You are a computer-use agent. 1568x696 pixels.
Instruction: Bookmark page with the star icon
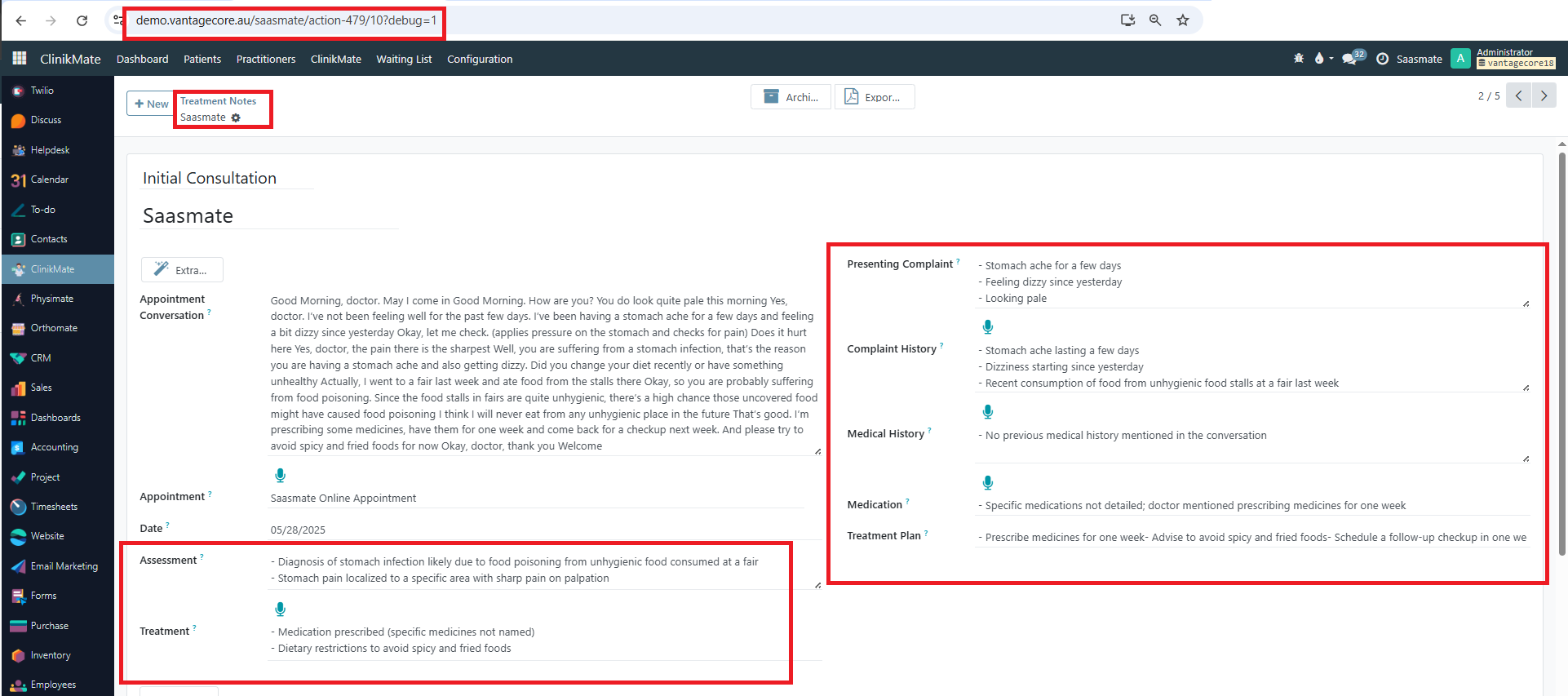pos(1182,20)
